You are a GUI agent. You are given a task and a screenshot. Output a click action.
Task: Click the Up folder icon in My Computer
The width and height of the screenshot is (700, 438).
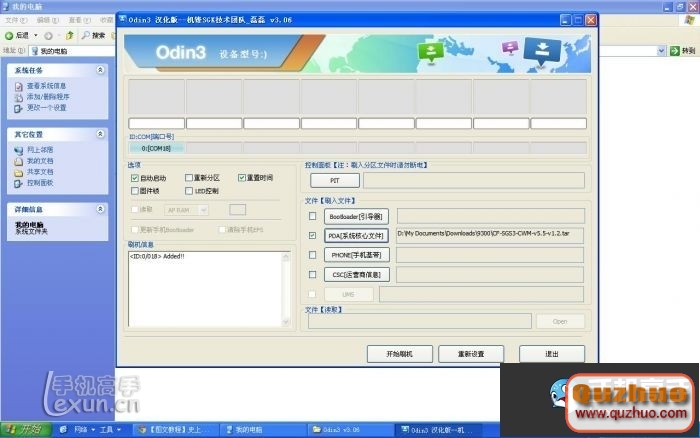pyautogui.click(x=70, y=35)
